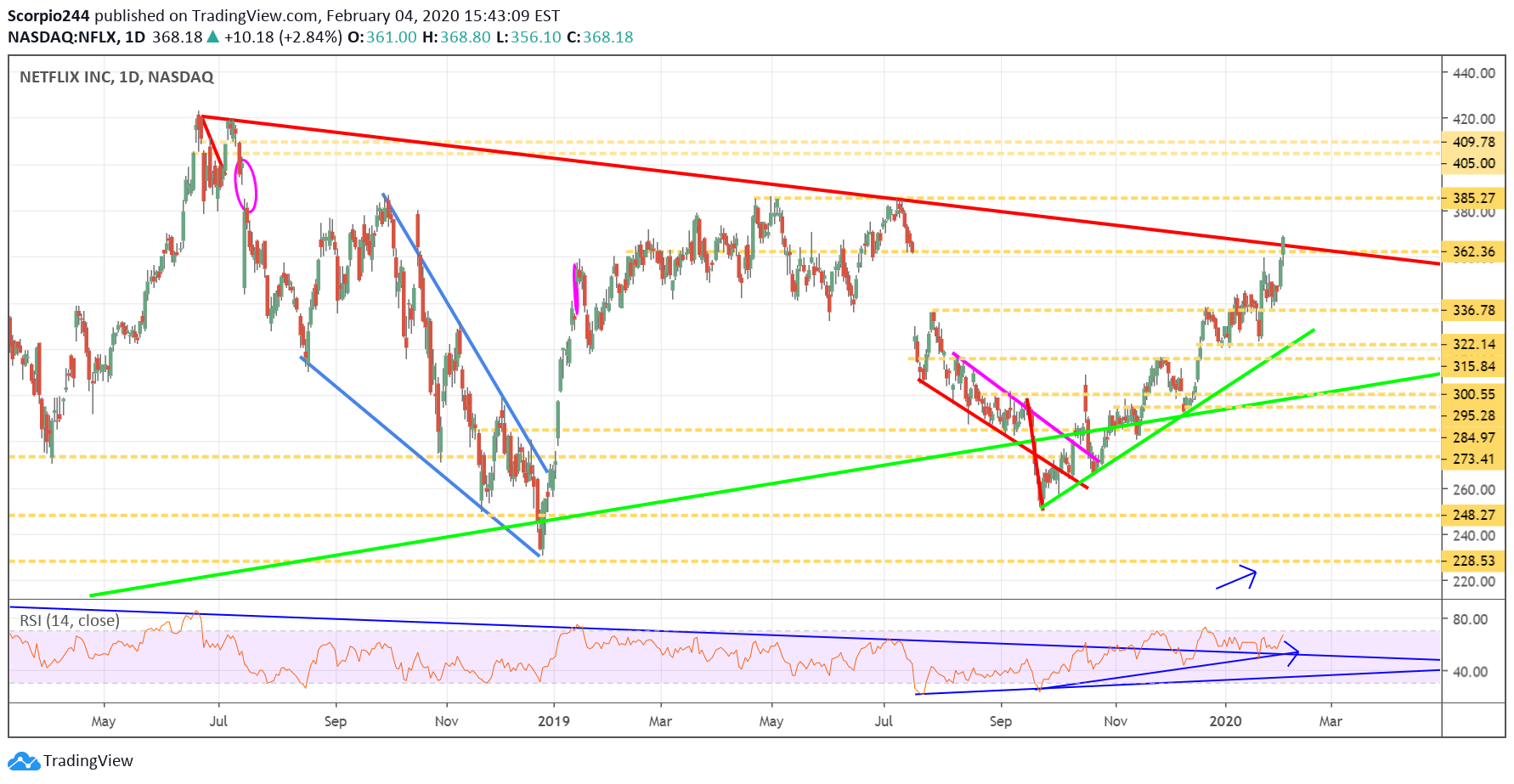Click the RSI 80.00 axis value
The image size is (1514, 784).
click(1471, 619)
